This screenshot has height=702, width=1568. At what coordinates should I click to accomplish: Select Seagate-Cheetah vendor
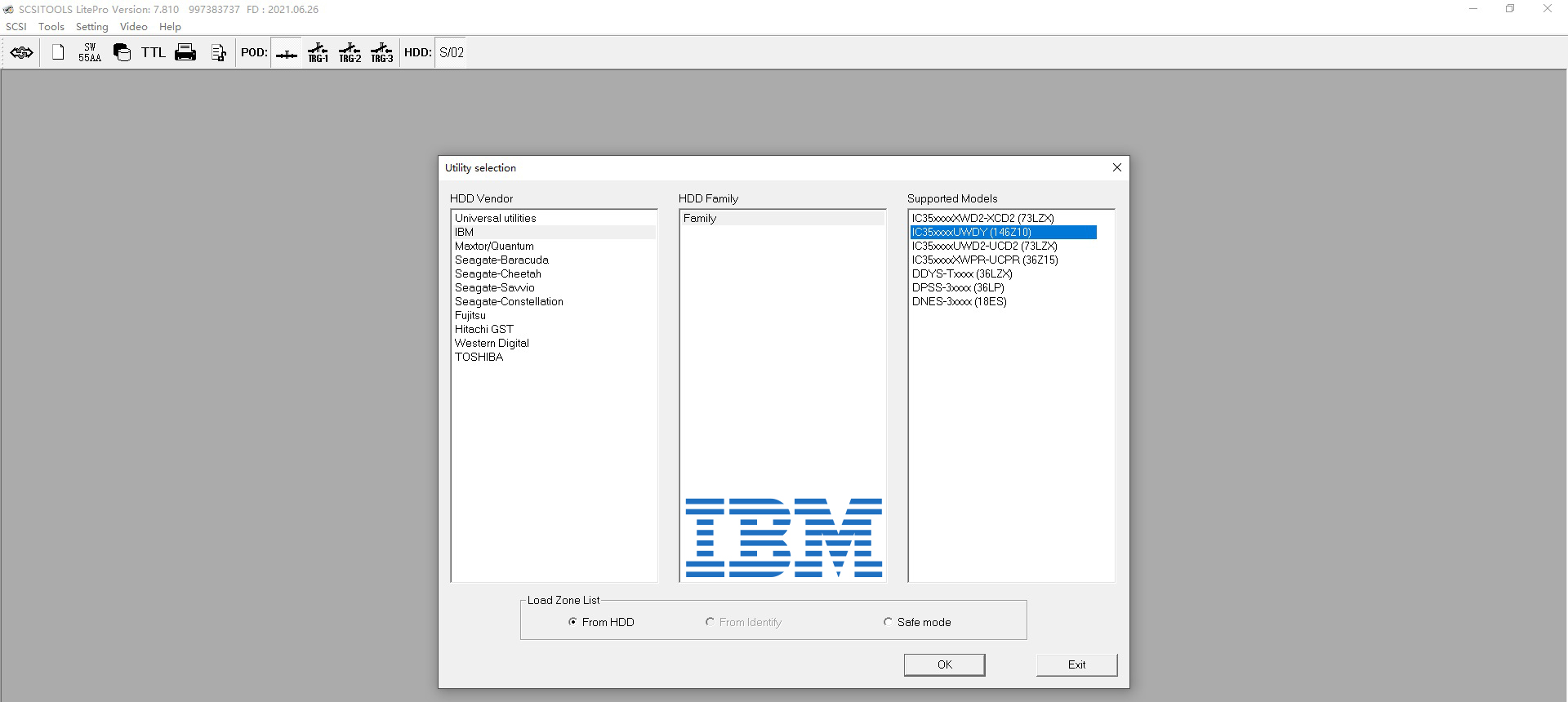coord(554,273)
